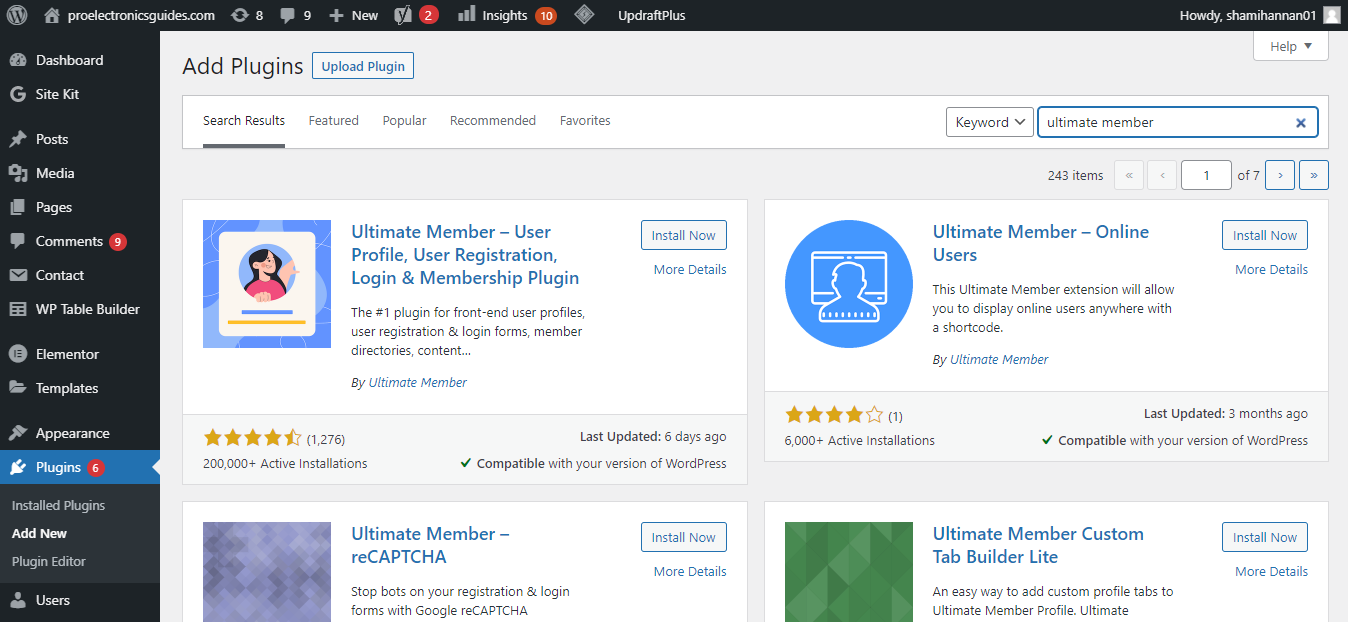This screenshot has height=622, width=1348.
Task: Select the Site Kit sidebar icon
Action: click(x=20, y=93)
